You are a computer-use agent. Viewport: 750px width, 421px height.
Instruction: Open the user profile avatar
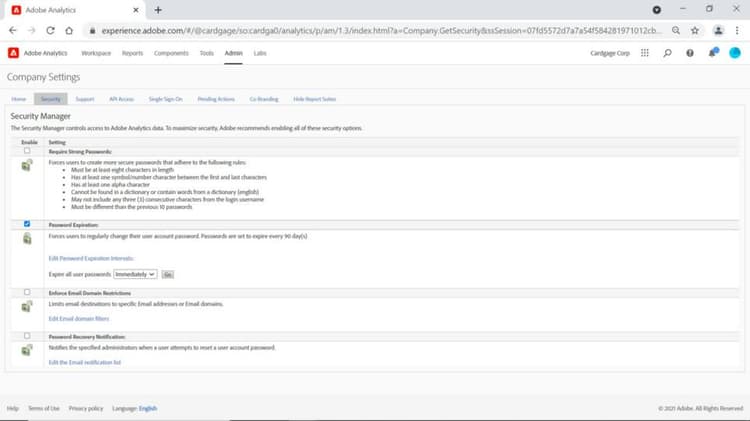tap(735, 53)
